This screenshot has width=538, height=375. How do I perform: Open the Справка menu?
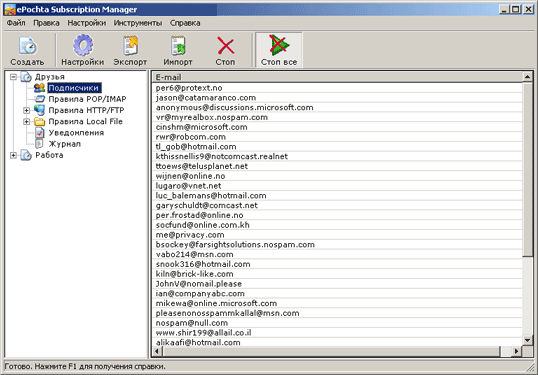pos(185,23)
